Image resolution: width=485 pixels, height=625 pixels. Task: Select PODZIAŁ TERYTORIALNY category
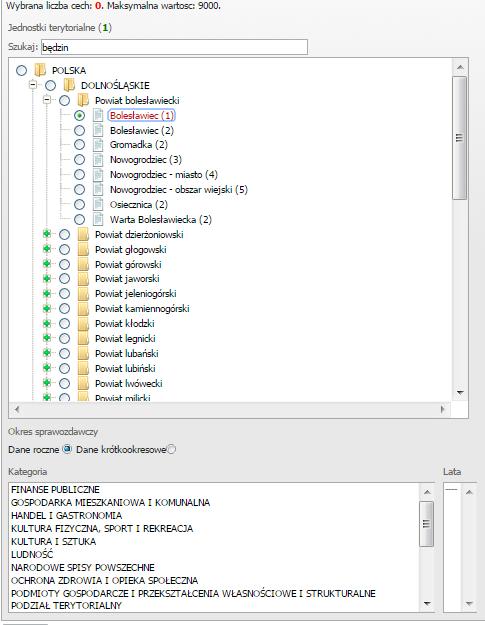pyautogui.click(x=66, y=605)
